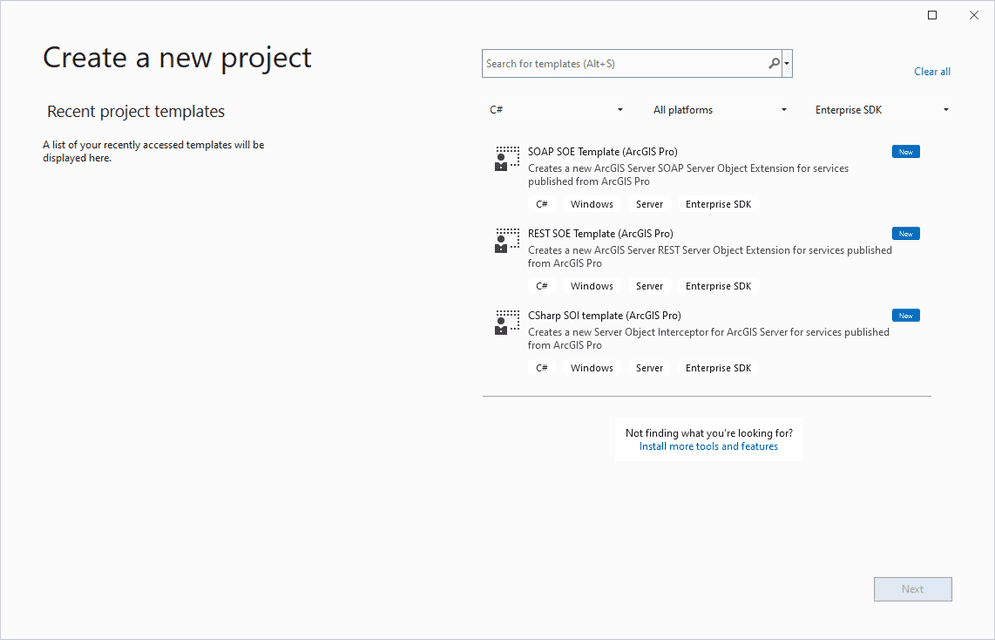The width and height of the screenshot is (995, 640).
Task: Maximize the dialog window
Action: pos(932,15)
